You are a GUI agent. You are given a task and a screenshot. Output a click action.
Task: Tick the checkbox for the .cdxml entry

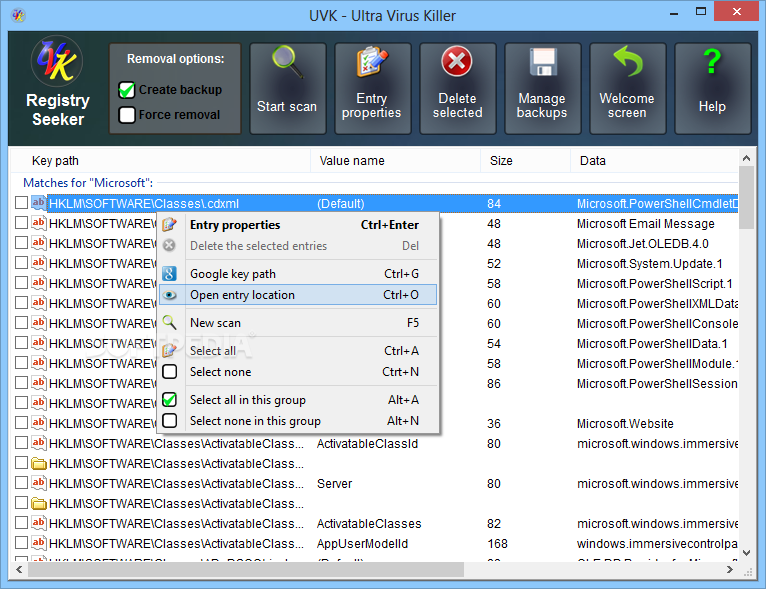[x=21, y=203]
